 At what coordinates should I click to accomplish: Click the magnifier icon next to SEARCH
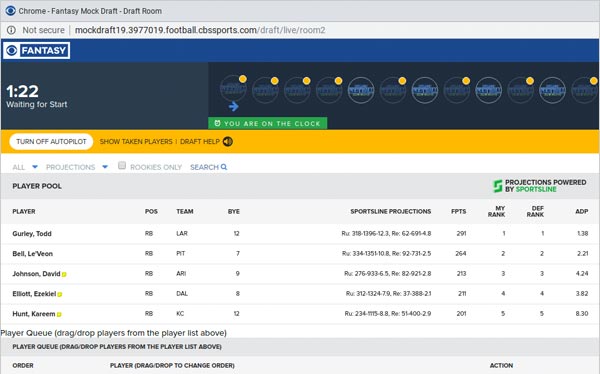coord(224,167)
